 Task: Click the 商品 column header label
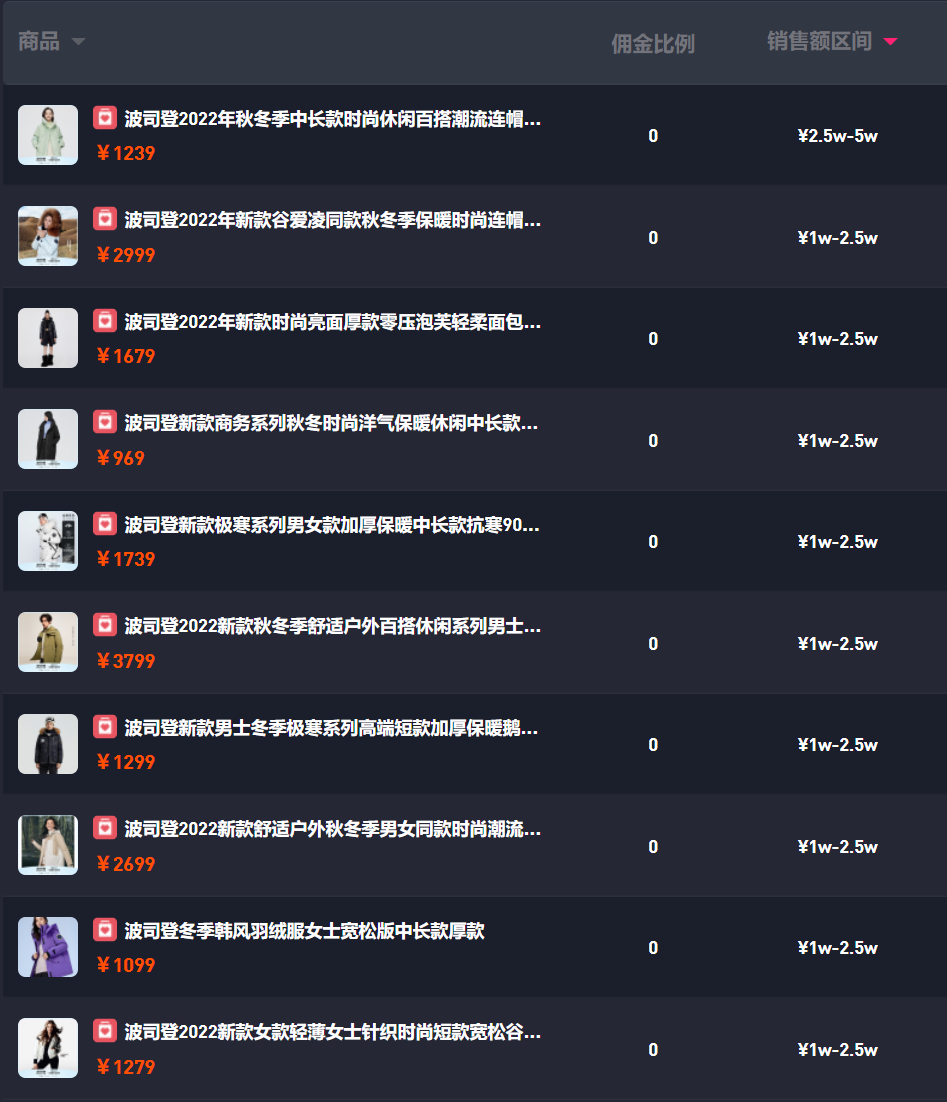(x=39, y=41)
